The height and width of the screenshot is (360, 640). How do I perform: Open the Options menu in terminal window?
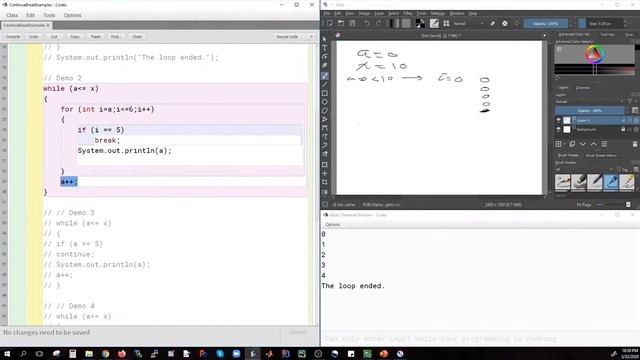click(x=332, y=224)
